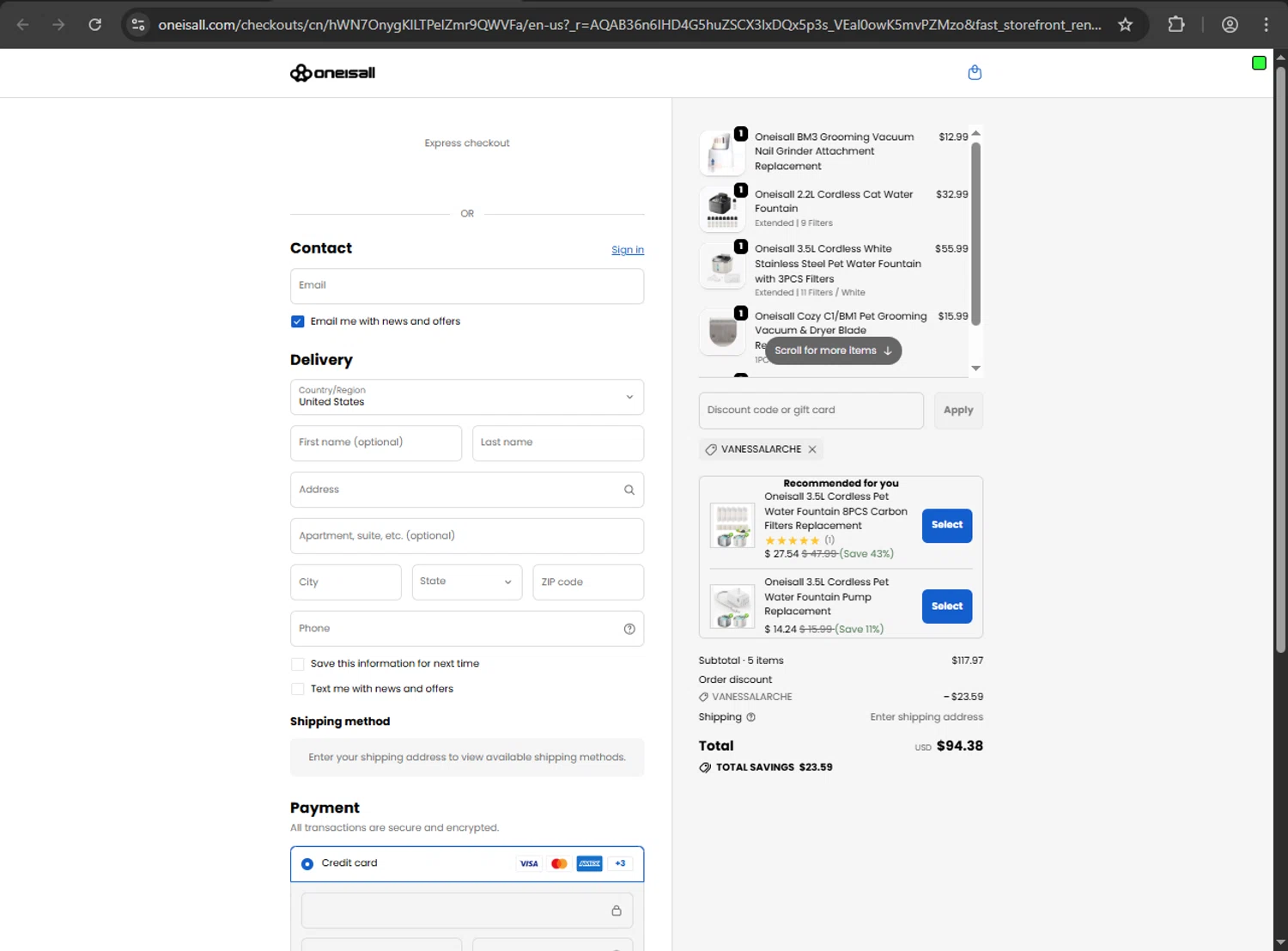Click the Cozy C1/BM1 Dryer Blade thumbnail
This screenshot has width=1288, height=951.
coord(722,332)
